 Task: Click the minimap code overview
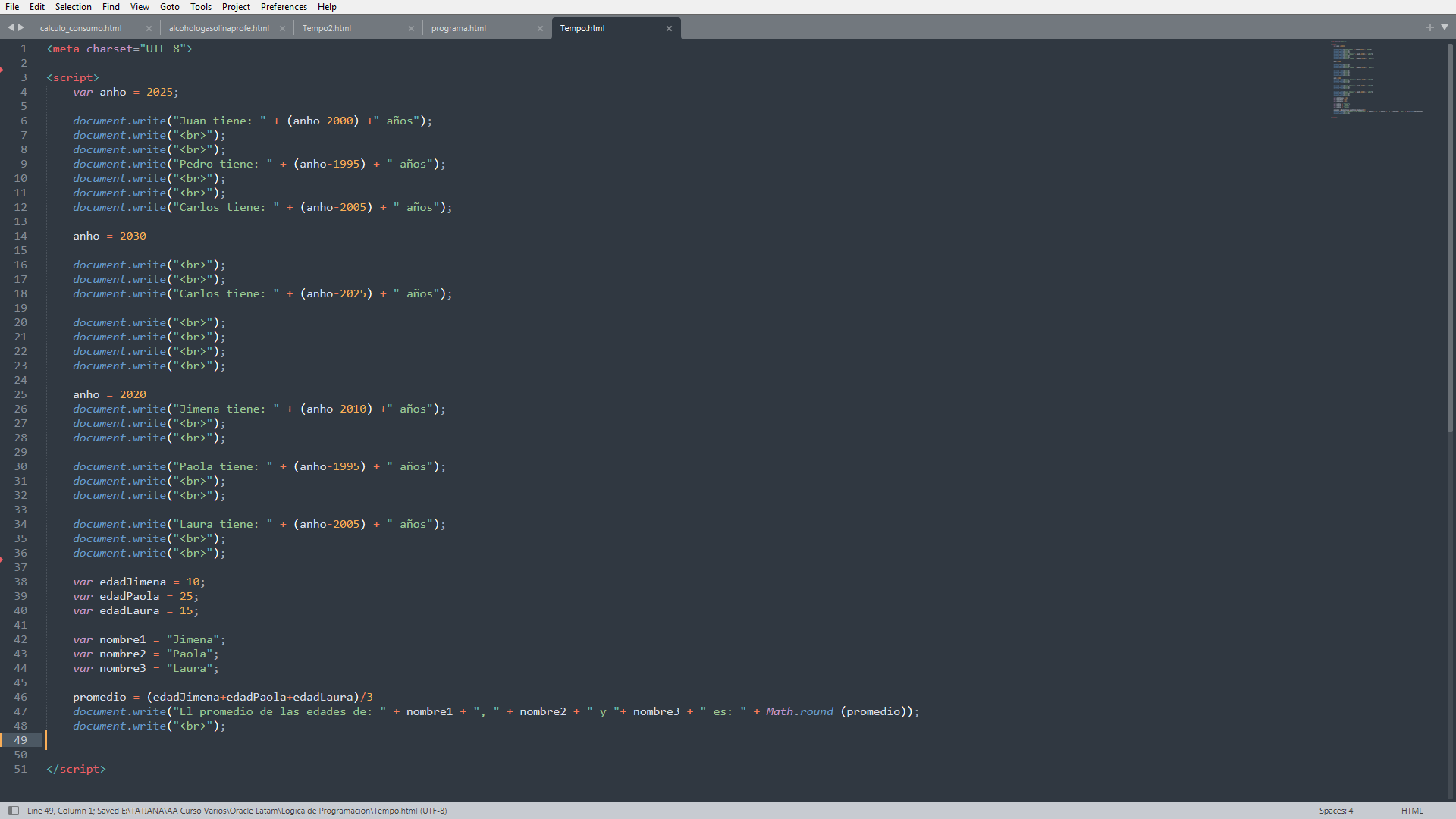tap(1376, 80)
